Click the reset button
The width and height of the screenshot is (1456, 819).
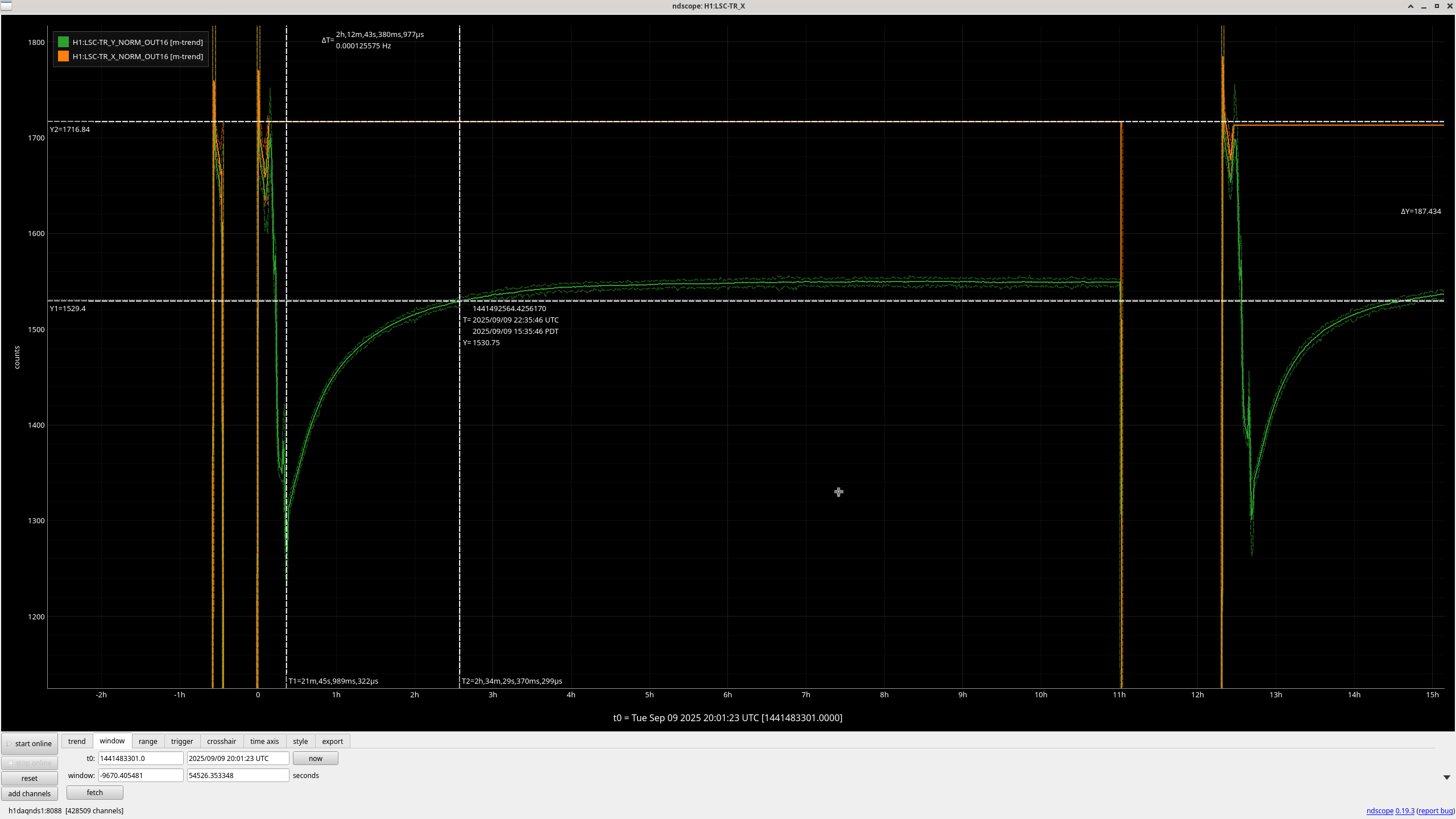30,778
